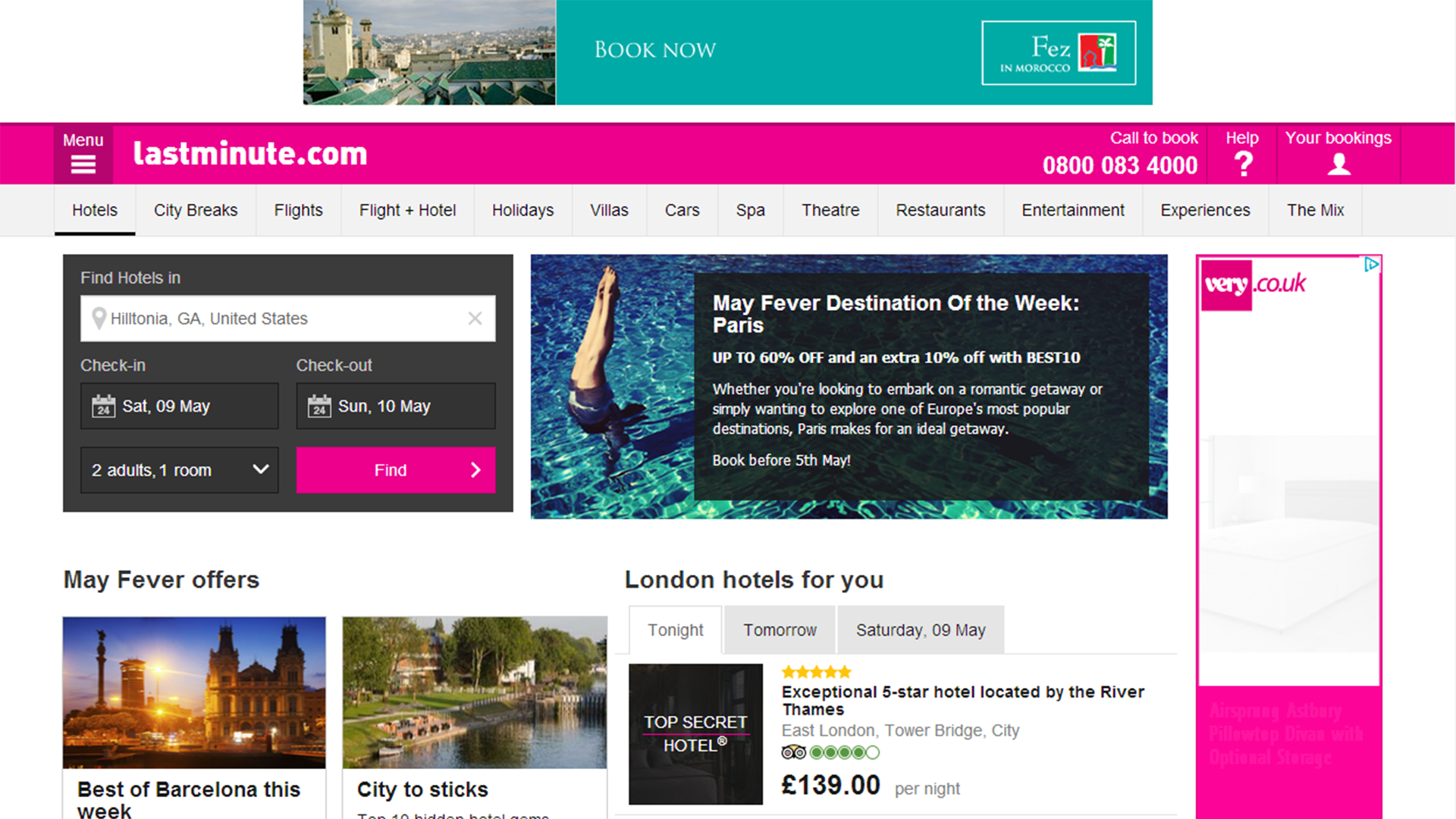The image size is (1456, 819).
Task: Open the City to sticks offer link
Action: [x=422, y=789]
